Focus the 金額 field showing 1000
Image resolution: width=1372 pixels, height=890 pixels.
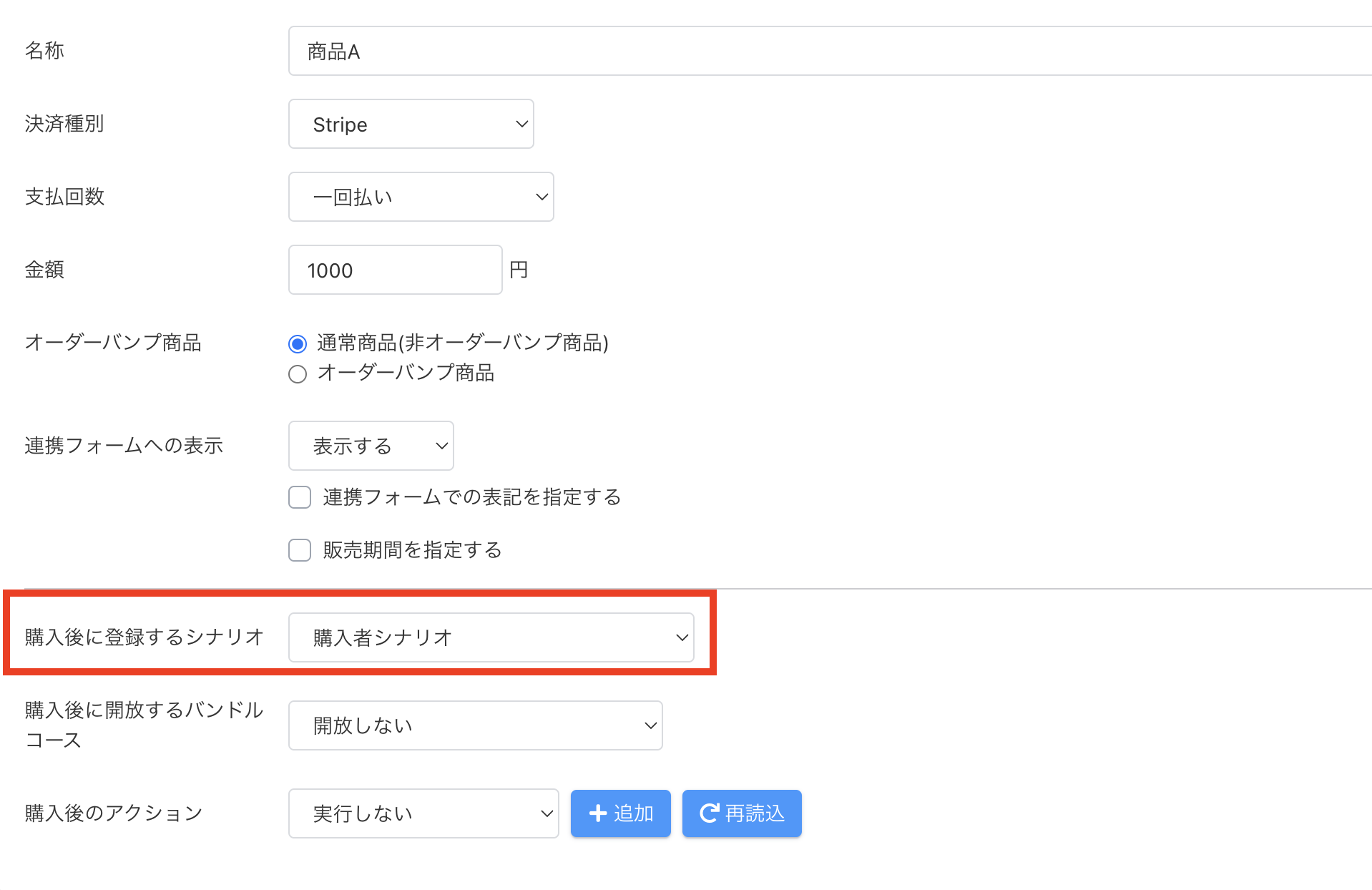pos(395,270)
